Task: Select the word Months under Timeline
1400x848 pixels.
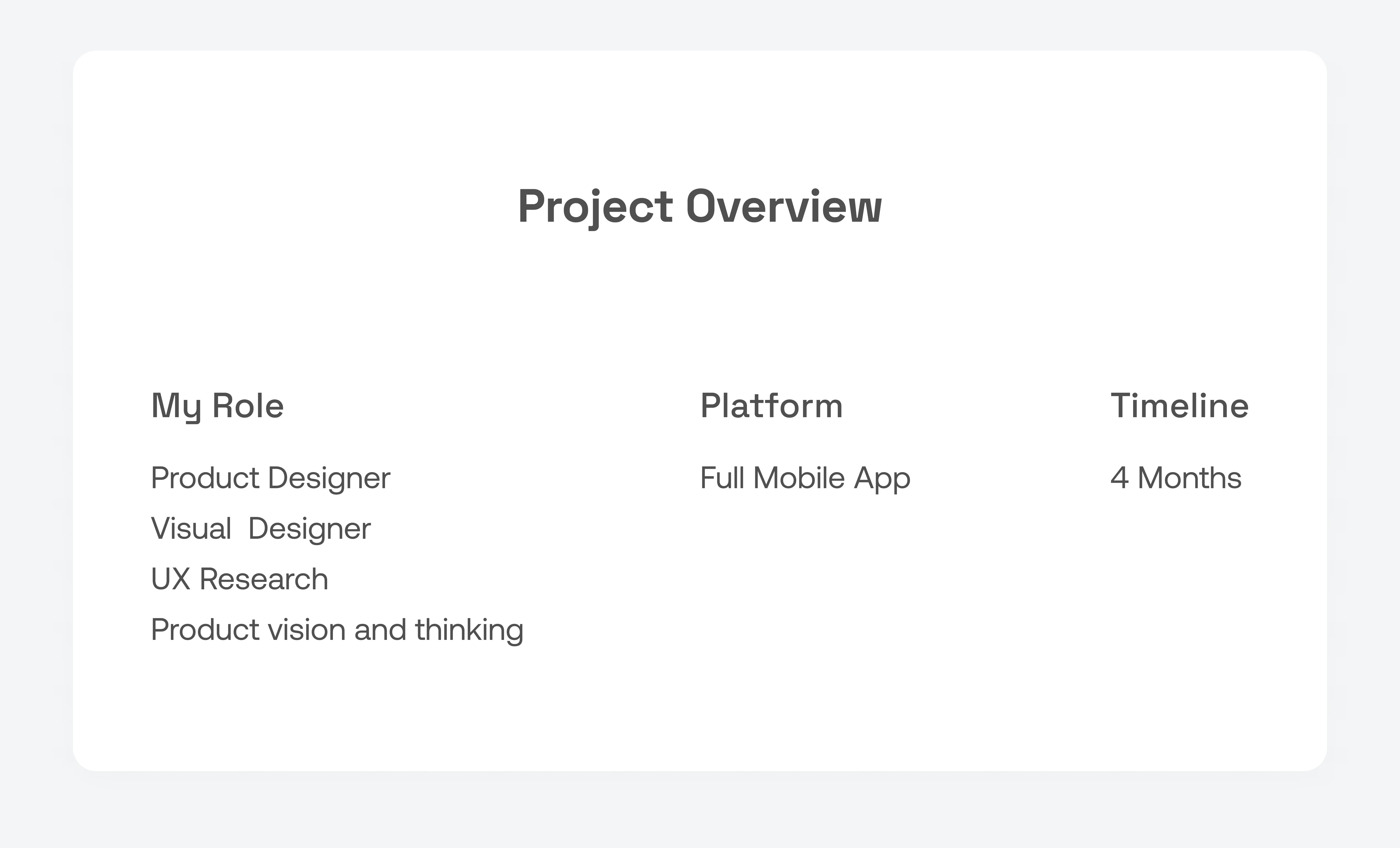Action: [x=1189, y=478]
